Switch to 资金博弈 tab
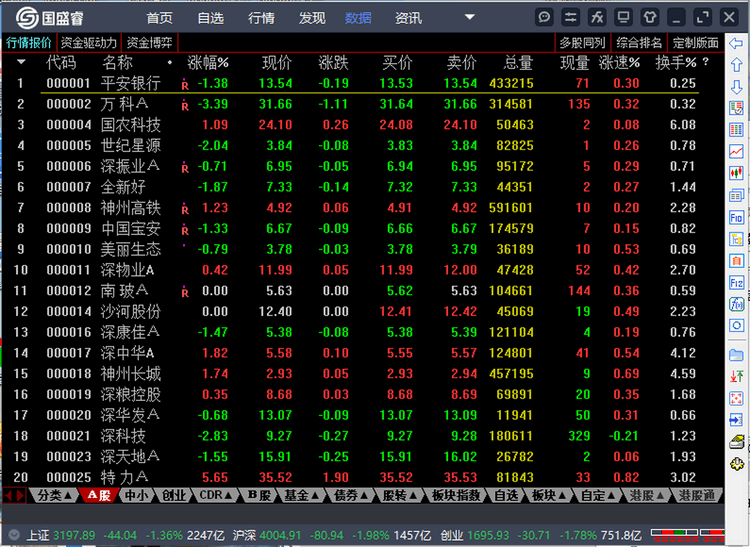Screen dimensions: 750x547 pos(149,43)
